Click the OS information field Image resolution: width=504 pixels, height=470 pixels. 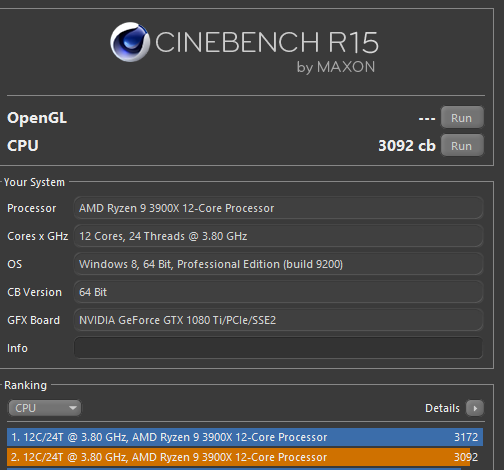[278, 264]
